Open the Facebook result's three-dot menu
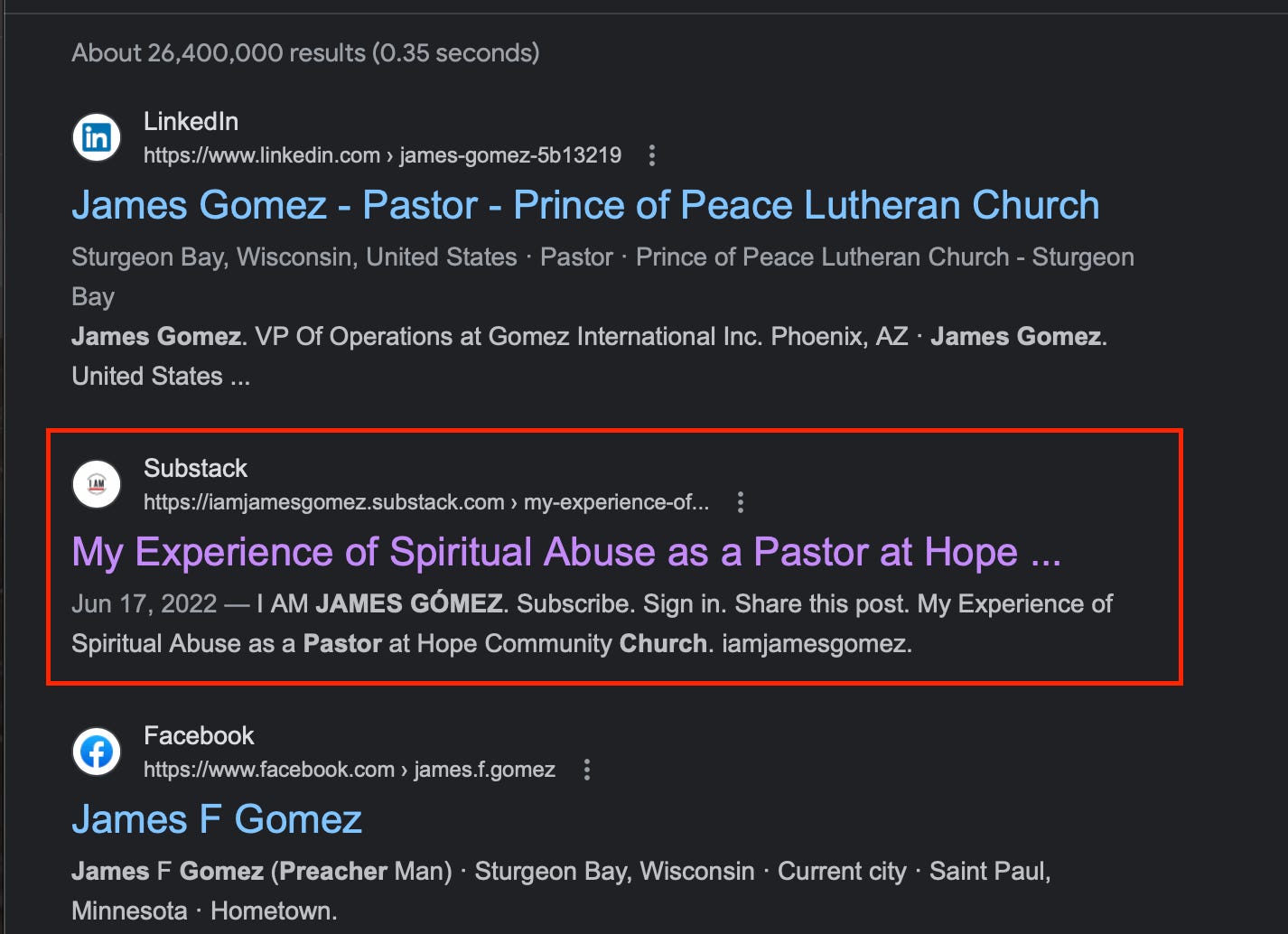 point(587,770)
